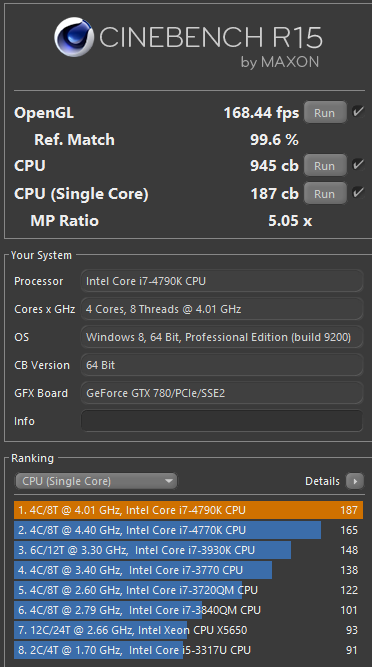Run the CPU (Single Core) test

tap(325, 194)
